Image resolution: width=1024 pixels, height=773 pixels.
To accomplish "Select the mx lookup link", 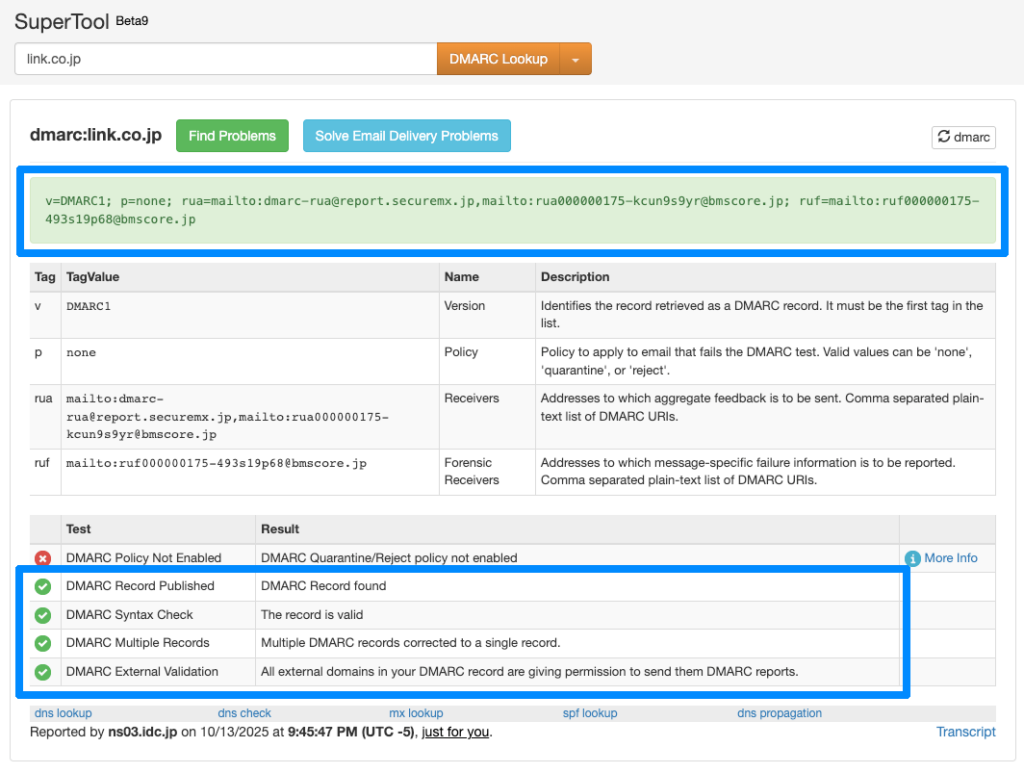I will [416, 713].
